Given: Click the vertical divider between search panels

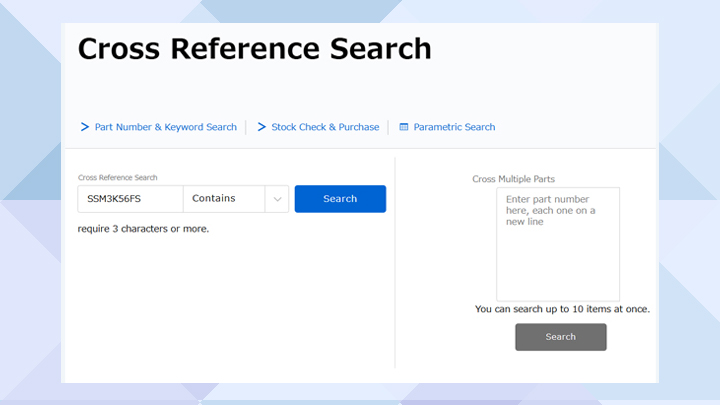Looking at the screenshot, I should click(395, 262).
